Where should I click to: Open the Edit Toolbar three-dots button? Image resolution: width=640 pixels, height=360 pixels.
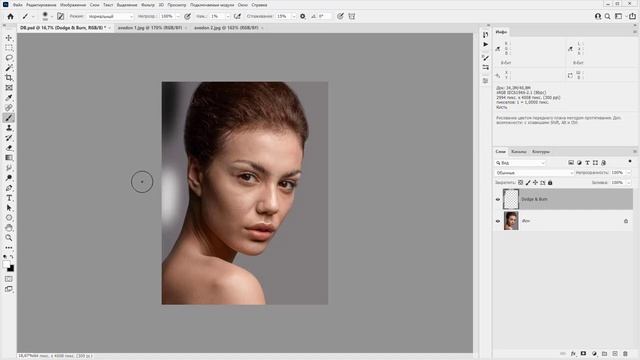point(9,248)
